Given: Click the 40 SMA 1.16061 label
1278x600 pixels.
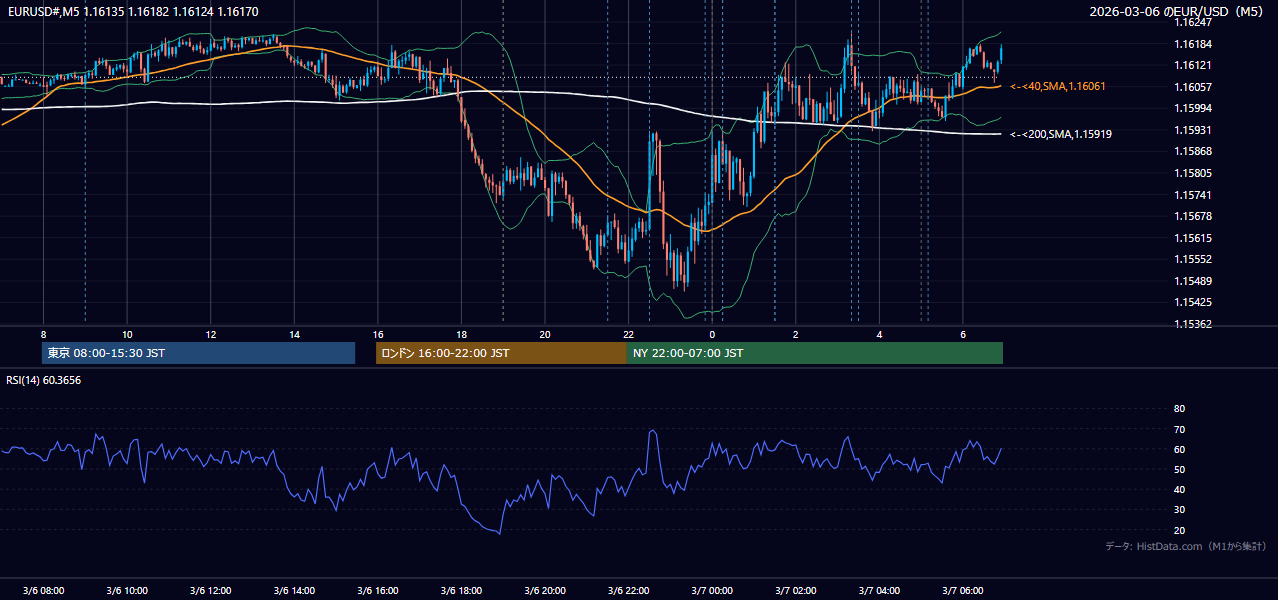Looking at the screenshot, I should tap(1058, 87).
